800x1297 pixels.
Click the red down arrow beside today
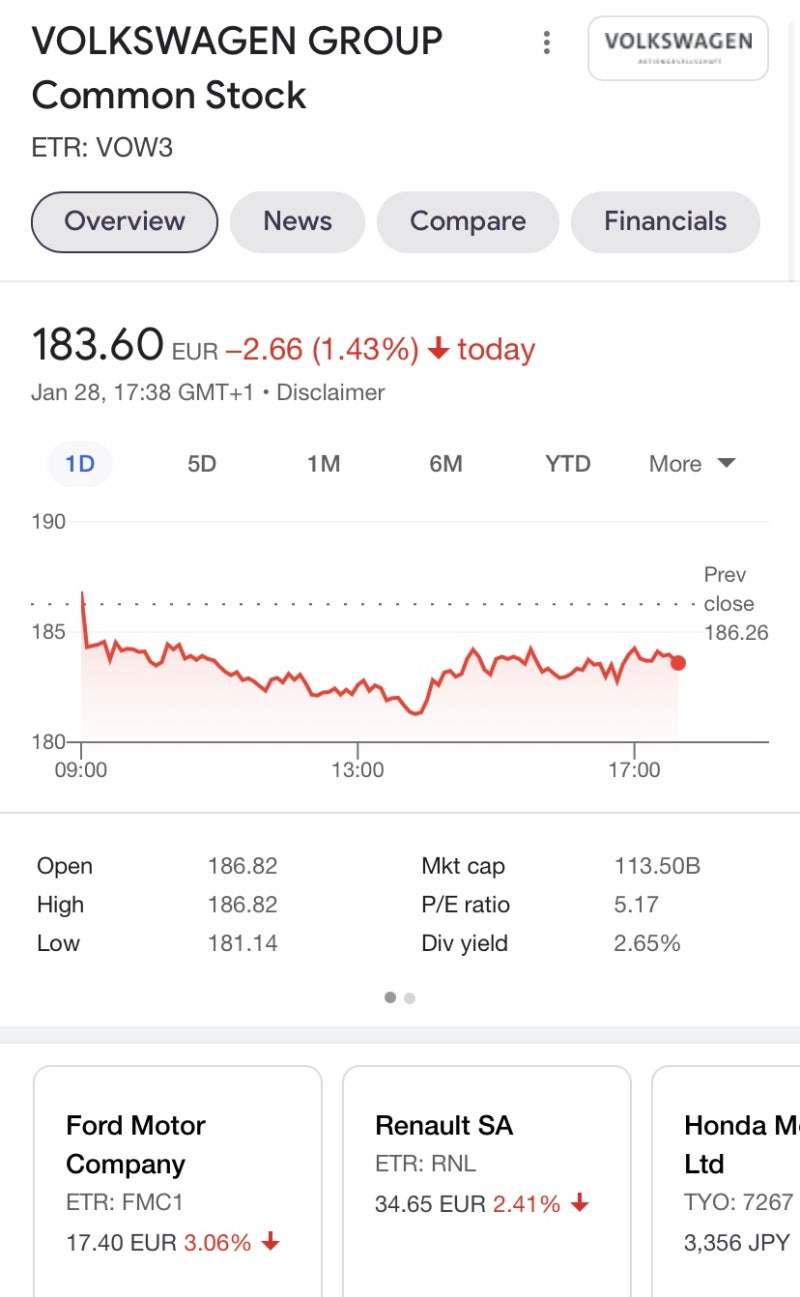[437, 349]
